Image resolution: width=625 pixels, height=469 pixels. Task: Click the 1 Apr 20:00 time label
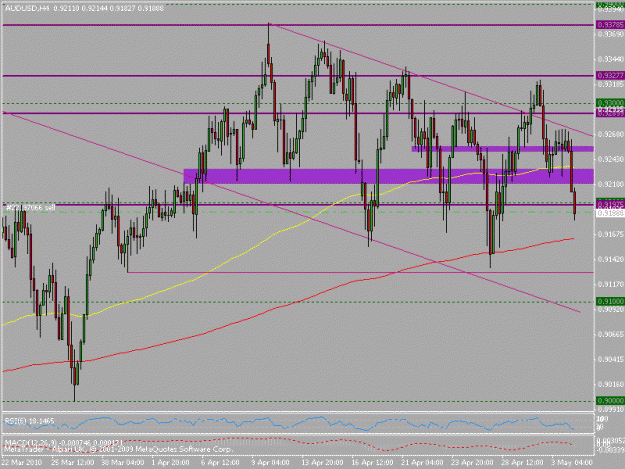pyautogui.click(x=171, y=463)
